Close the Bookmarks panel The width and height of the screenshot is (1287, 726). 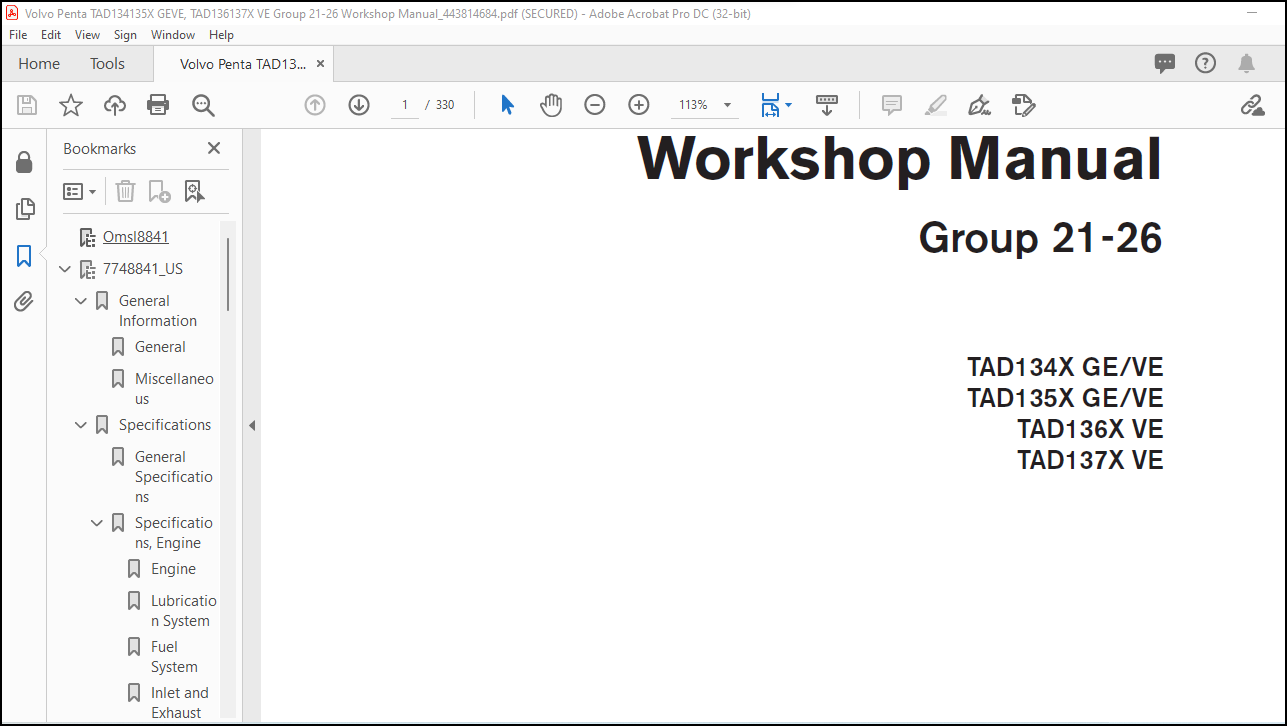[x=213, y=148]
